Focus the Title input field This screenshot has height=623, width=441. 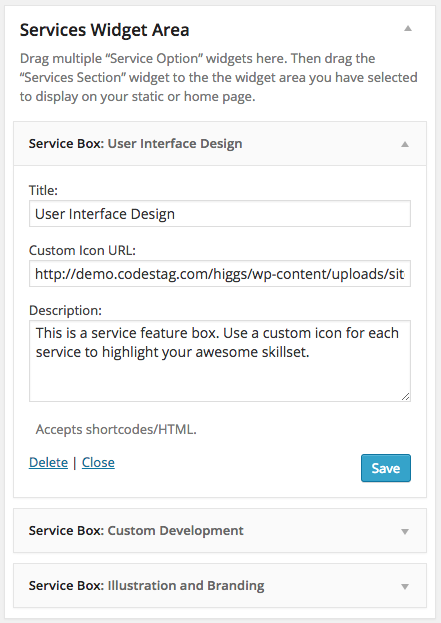(x=220, y=214)
